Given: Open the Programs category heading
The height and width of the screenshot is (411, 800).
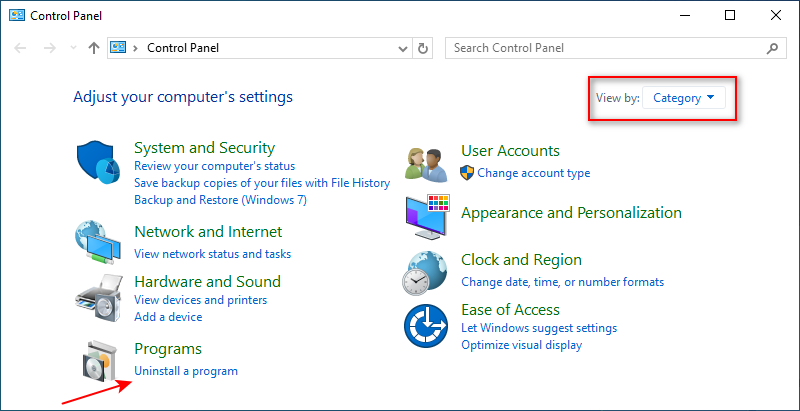Looking at the screenshot, I should pyautogui.click(x=168, y=349).
